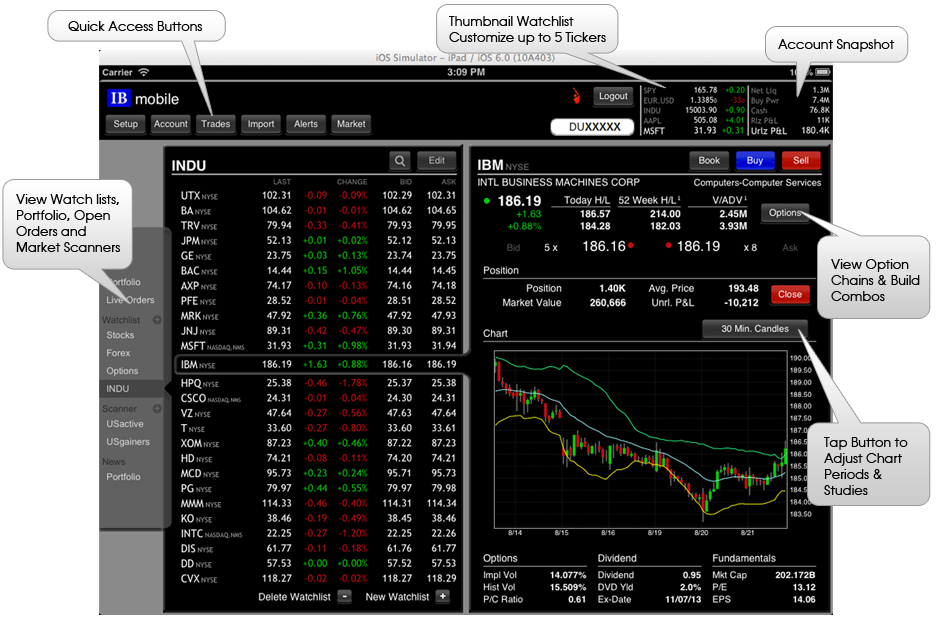Screen dimensions: 940x619
Task: Click Delete Watchlist text link
Action: [294, 597]
